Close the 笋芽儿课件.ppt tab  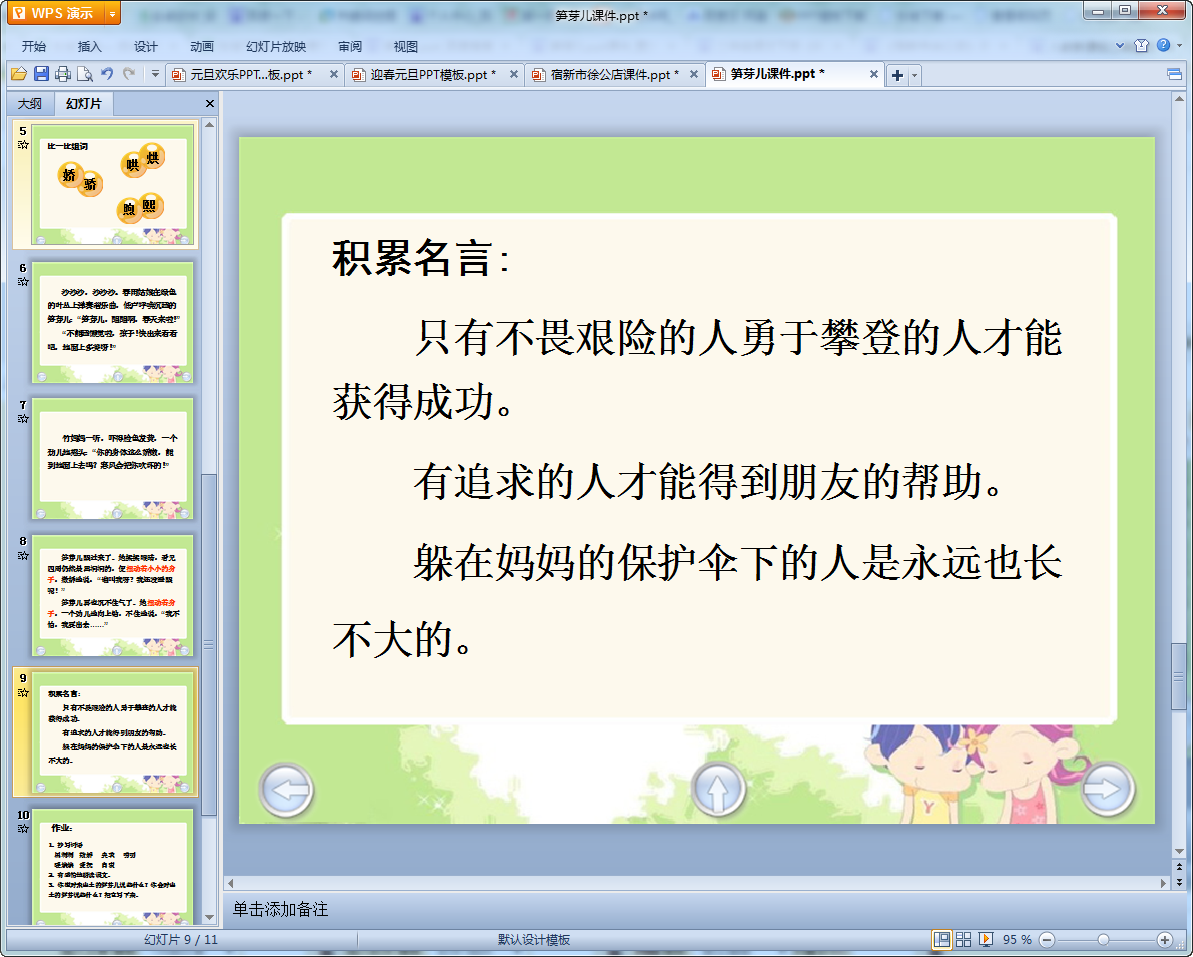[x=873, y=75]
